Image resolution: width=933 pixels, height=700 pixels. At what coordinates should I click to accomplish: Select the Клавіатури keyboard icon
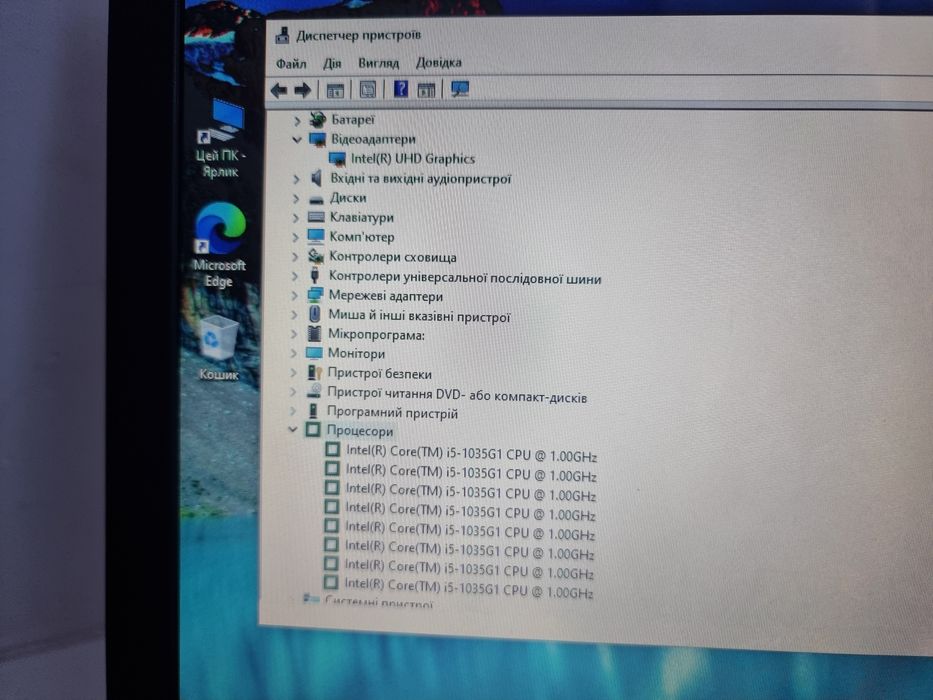coord(316,217)
